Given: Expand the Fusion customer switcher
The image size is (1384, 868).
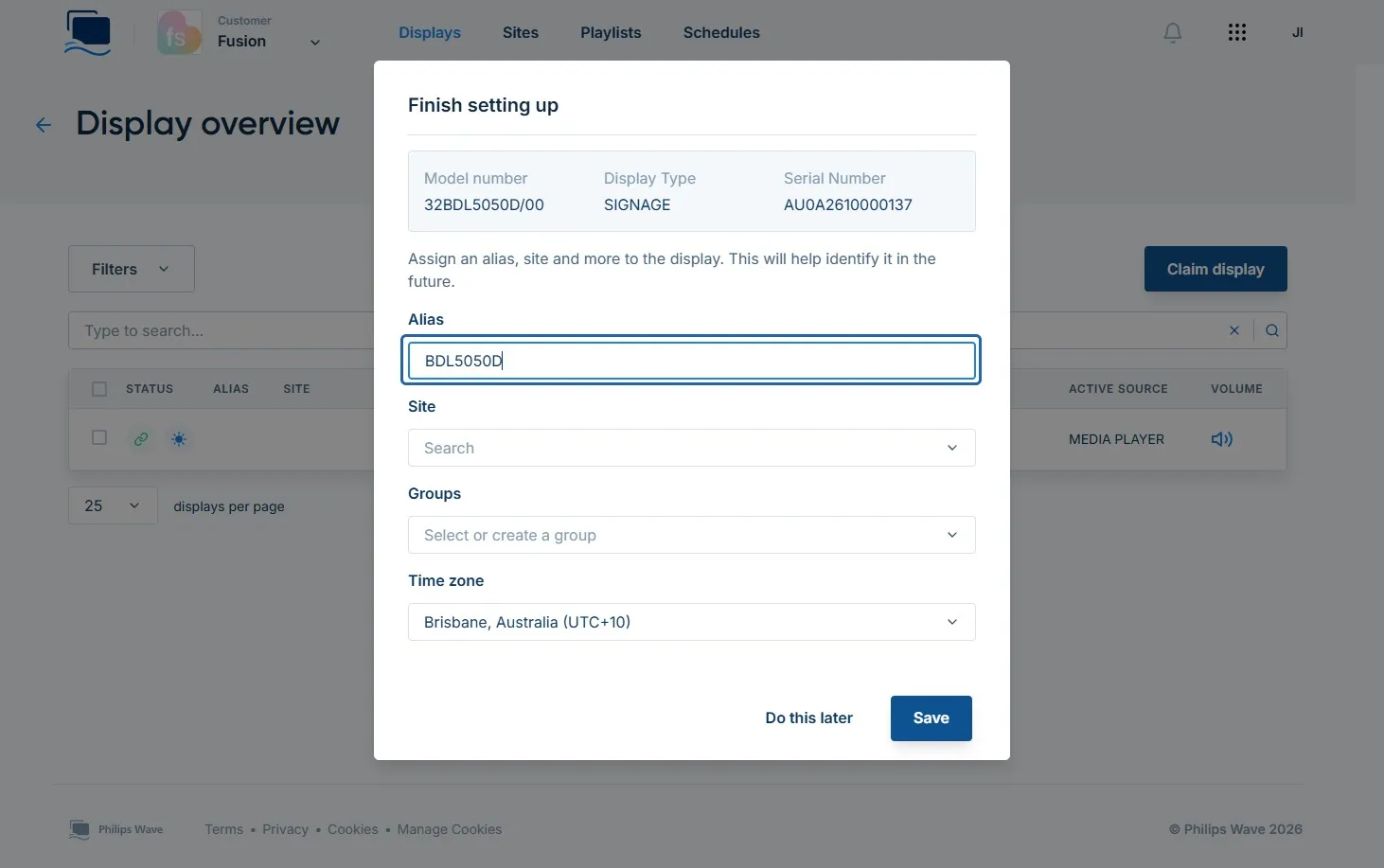Looking at the screenshot, I should (315, 42).
